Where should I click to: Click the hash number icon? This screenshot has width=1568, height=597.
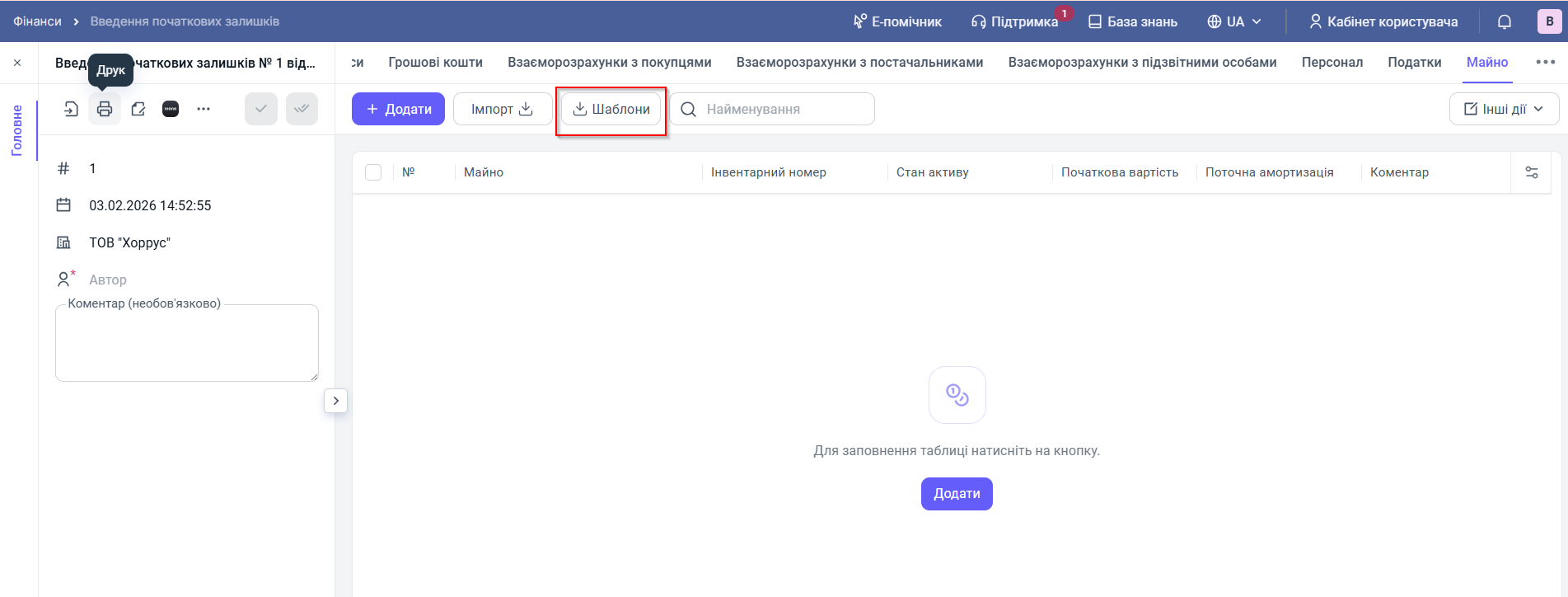coord(63,168)
